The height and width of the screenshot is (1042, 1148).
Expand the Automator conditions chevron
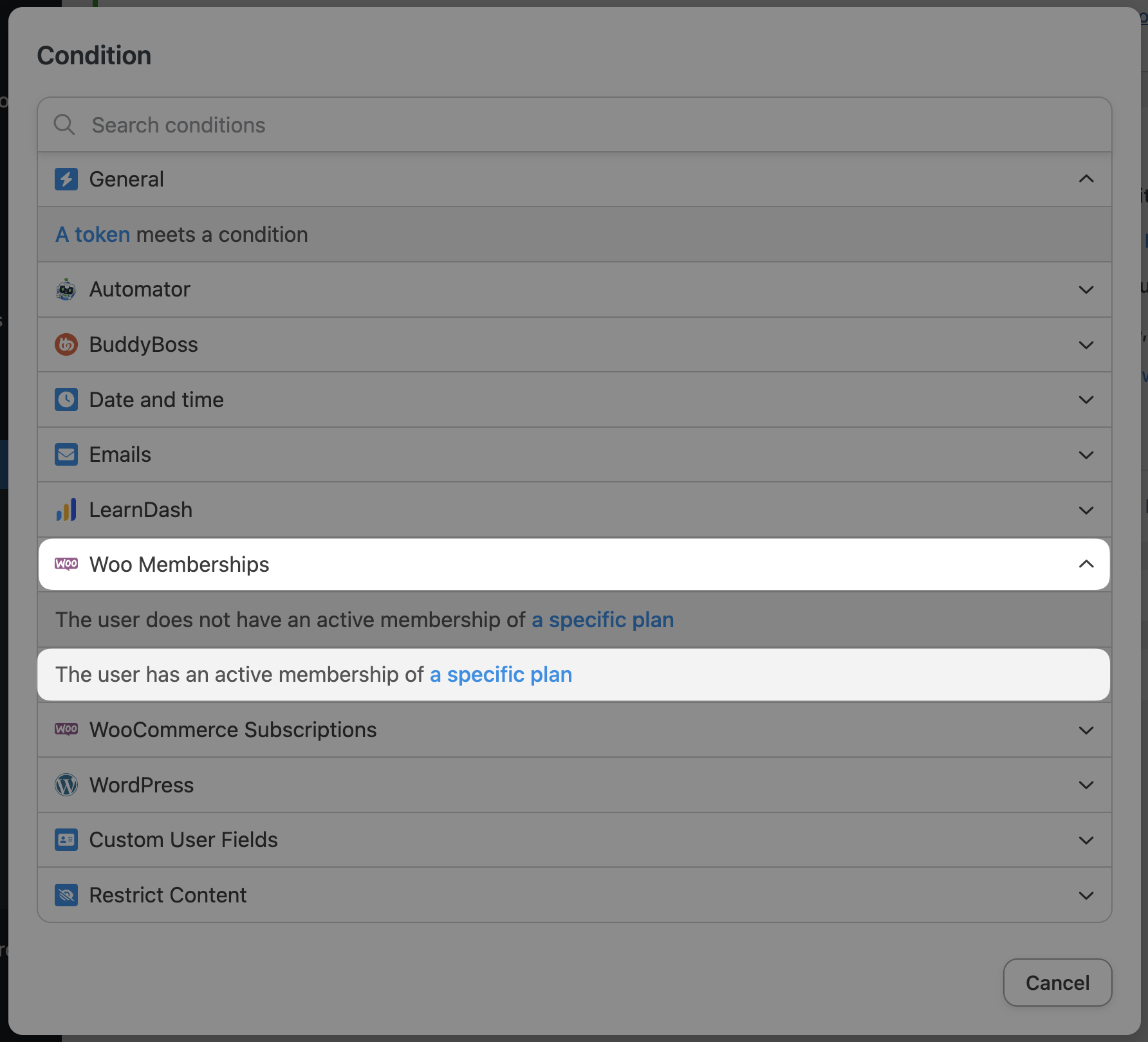[1086, 289]
